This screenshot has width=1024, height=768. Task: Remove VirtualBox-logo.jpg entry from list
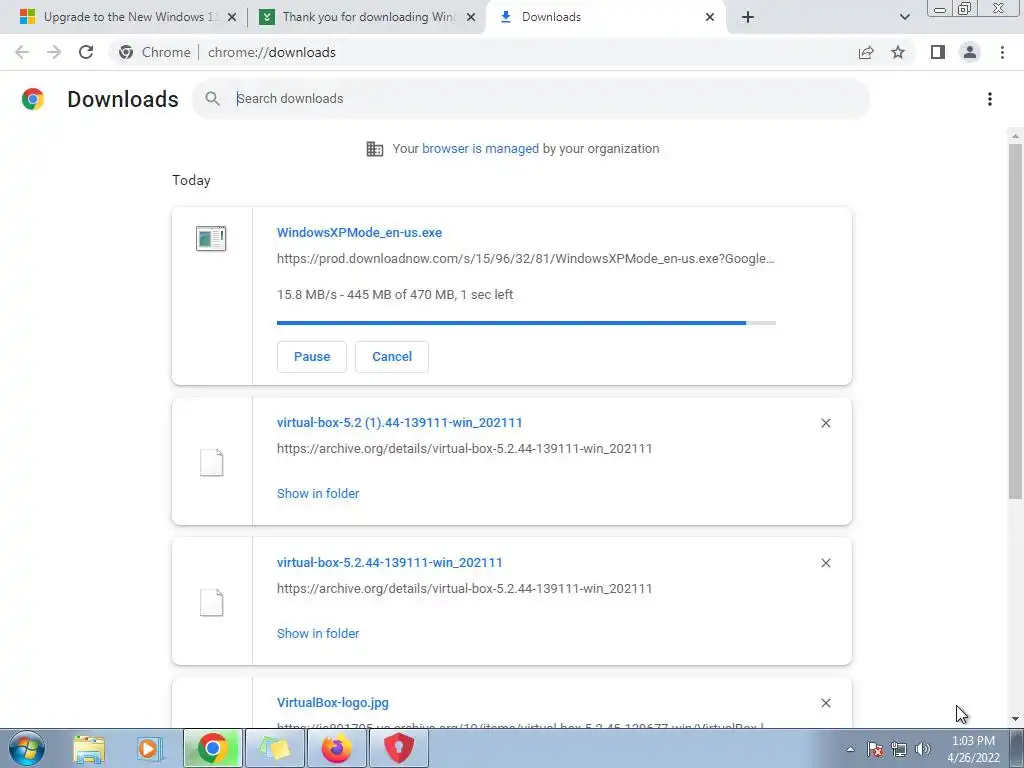coord(825,703)
